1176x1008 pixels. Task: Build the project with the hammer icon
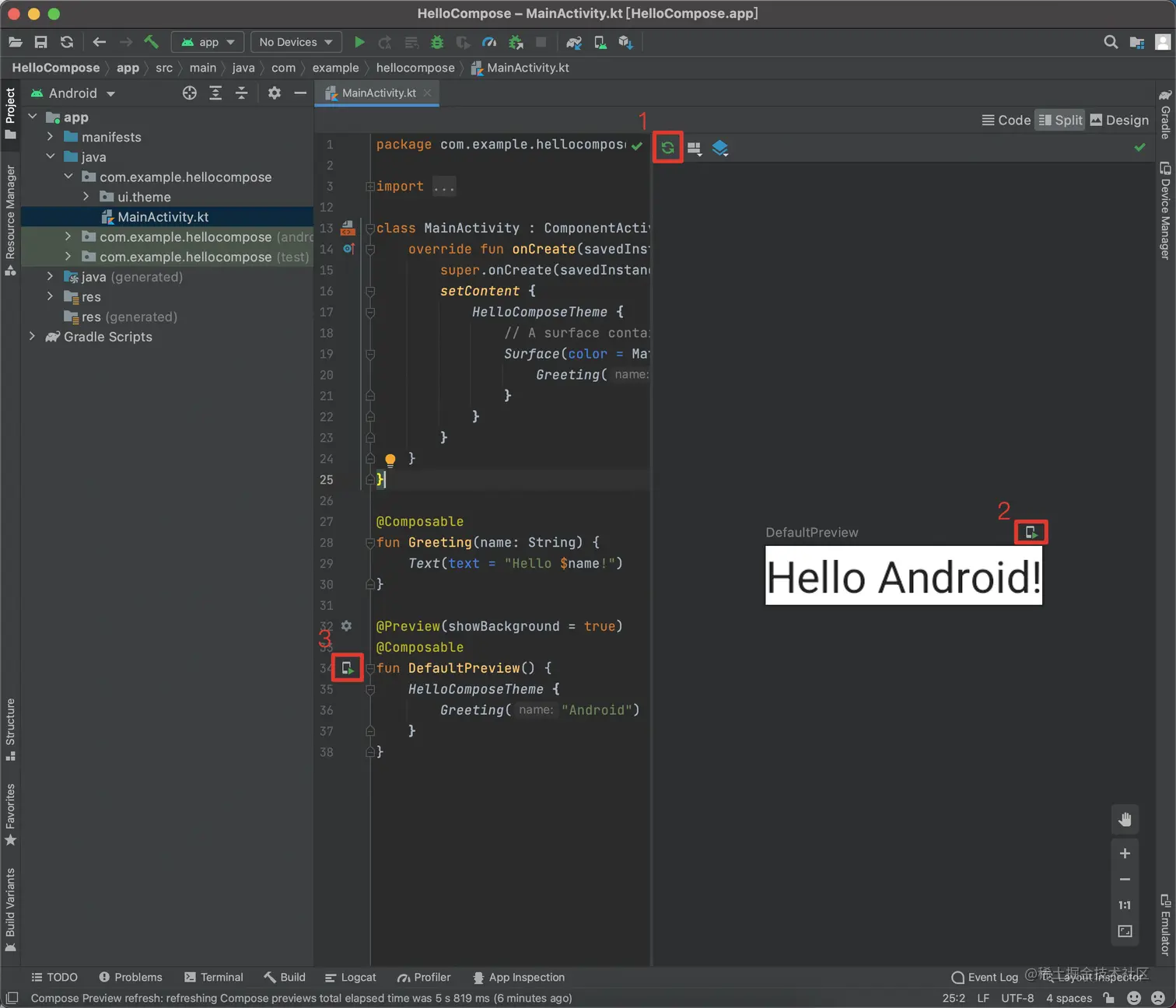click(x=151, y=42)
